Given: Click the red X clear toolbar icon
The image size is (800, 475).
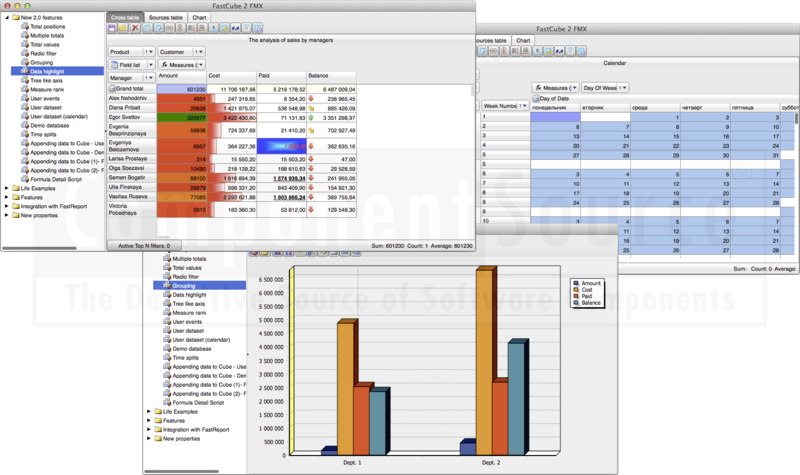Looking at the screenshot, I should tap(135, 28).
